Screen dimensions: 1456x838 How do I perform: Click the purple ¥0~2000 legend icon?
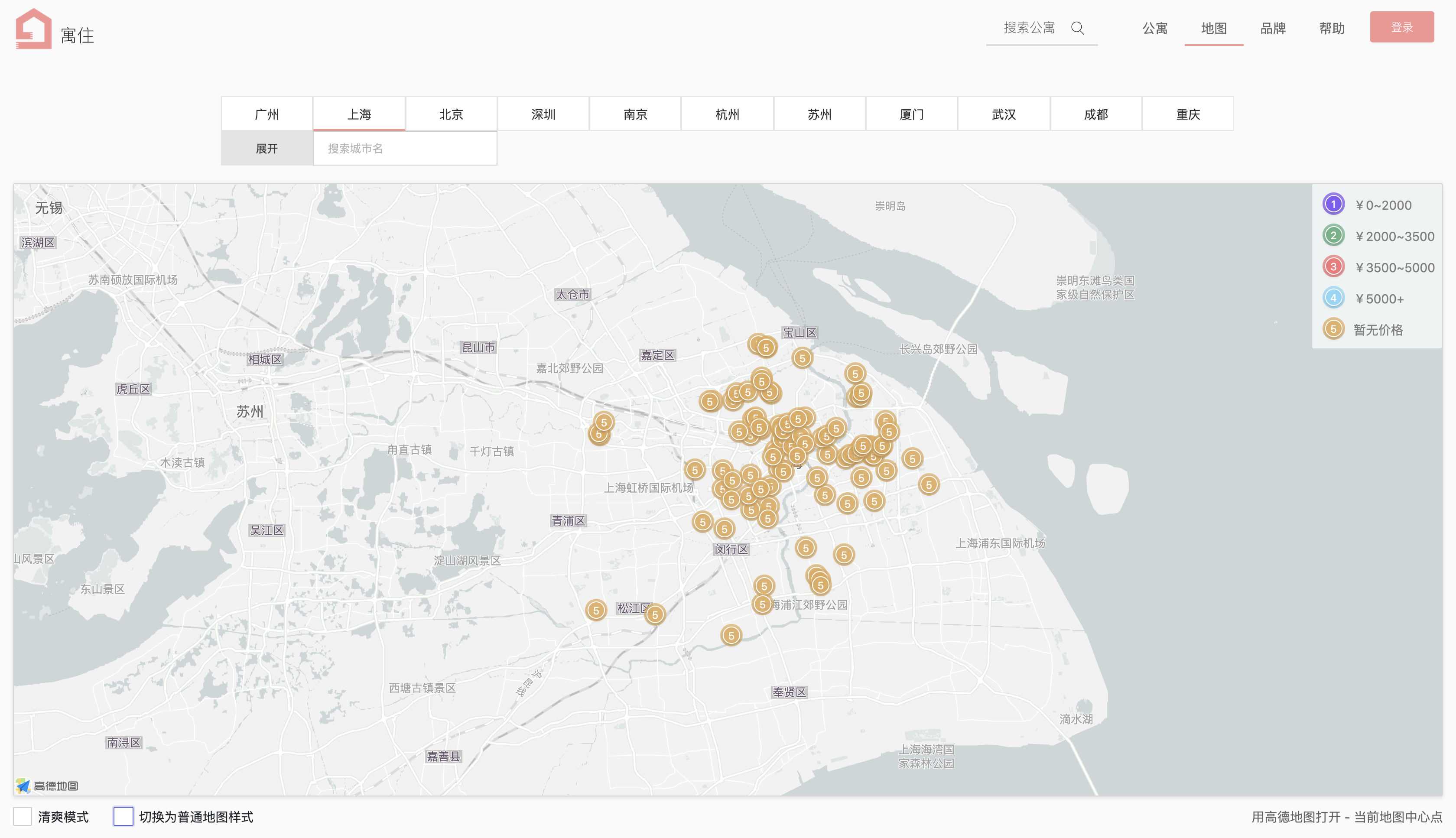click(1333, 205)
